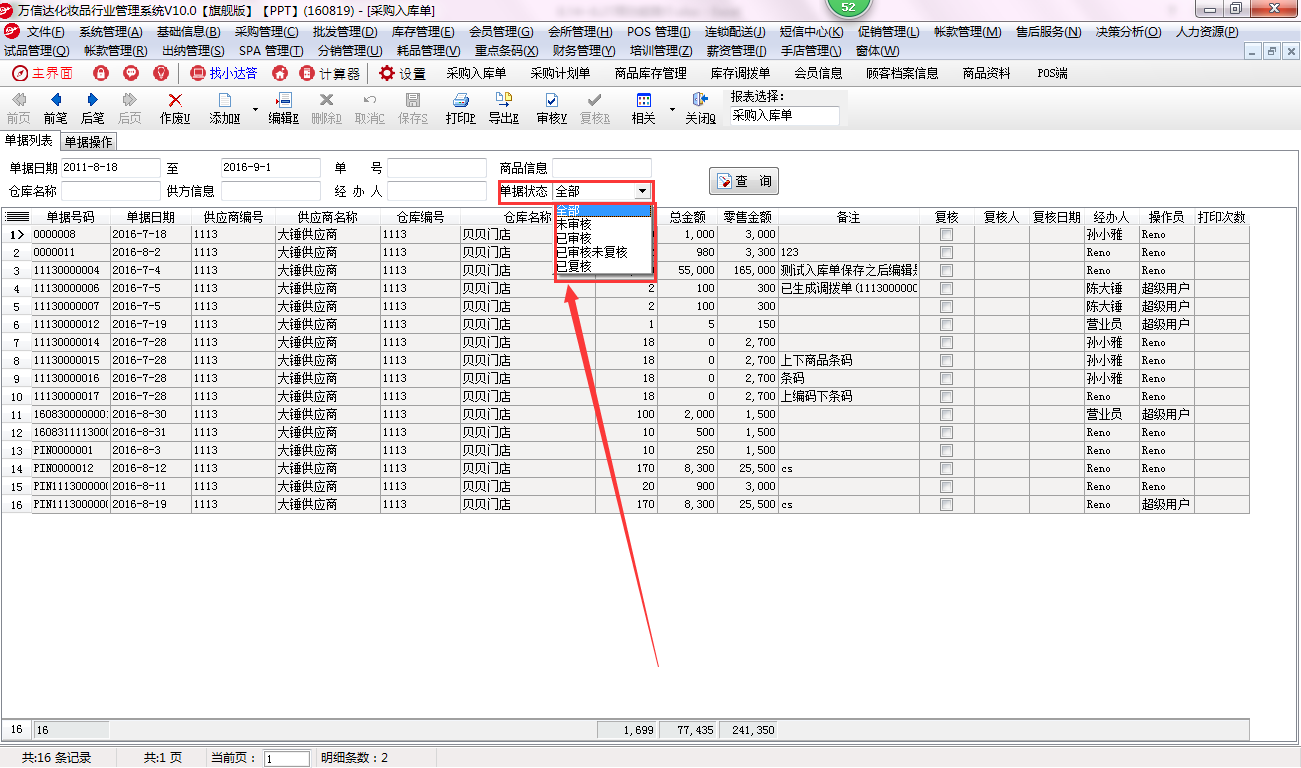Open 会员信息 shortcut
1301x768 pixels.
[818, 73]
